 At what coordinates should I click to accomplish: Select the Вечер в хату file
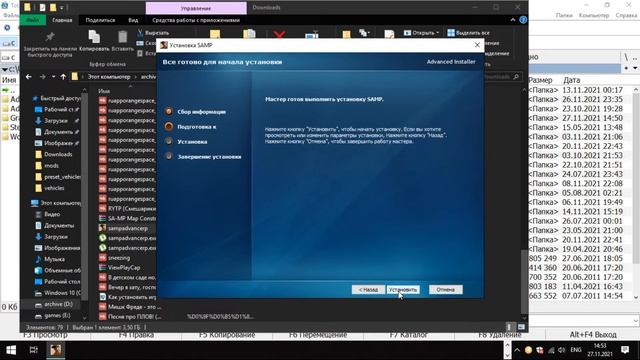(127, 287)
